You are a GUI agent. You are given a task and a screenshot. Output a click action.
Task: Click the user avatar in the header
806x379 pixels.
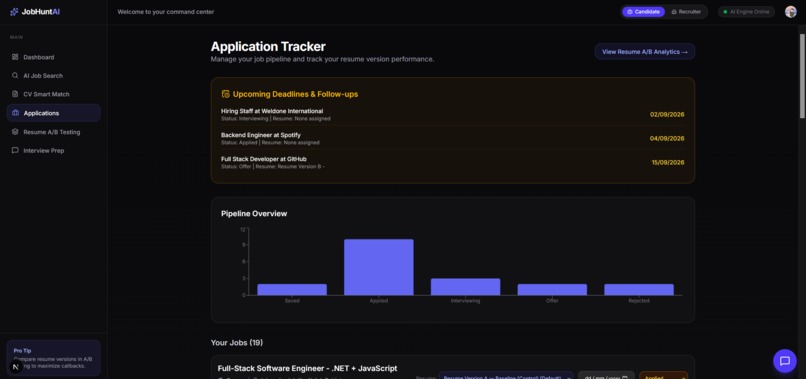791,12
